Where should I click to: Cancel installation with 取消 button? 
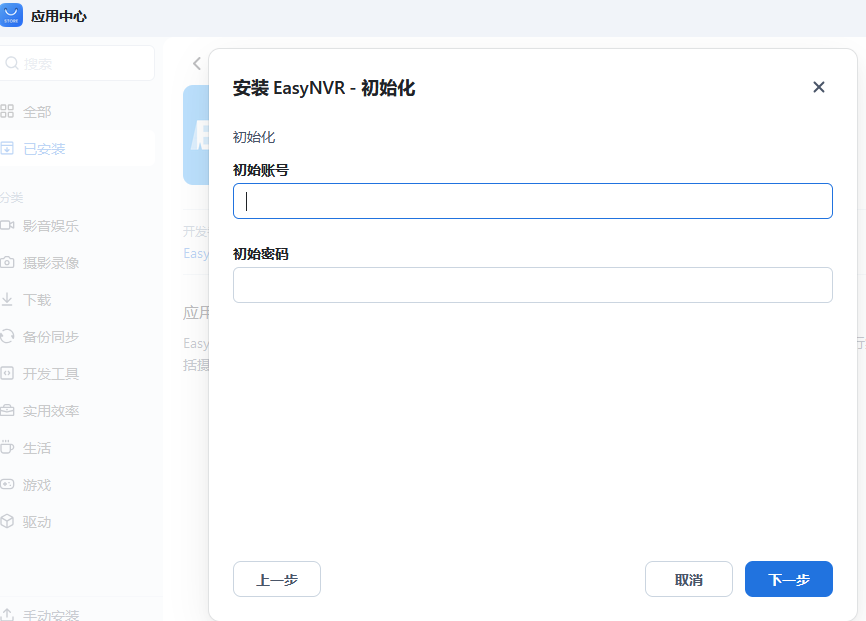click(x=688, y=579)
